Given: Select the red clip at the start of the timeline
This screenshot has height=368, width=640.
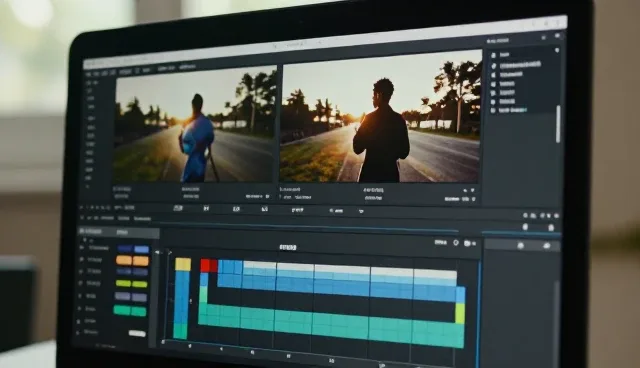Looking at the screenshot, I should (x=209, y=266).
